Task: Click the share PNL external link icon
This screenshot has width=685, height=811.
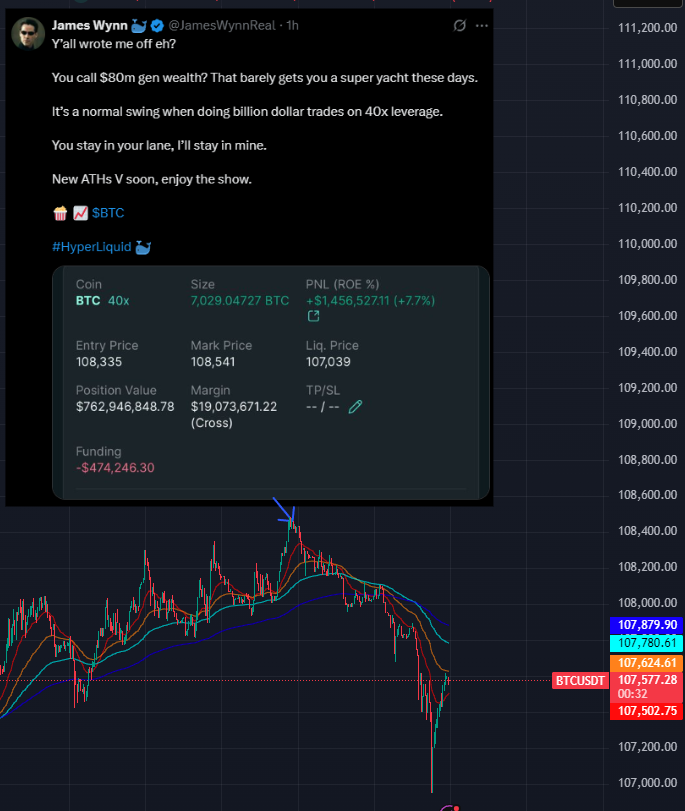Action: [x=313, y=316]
